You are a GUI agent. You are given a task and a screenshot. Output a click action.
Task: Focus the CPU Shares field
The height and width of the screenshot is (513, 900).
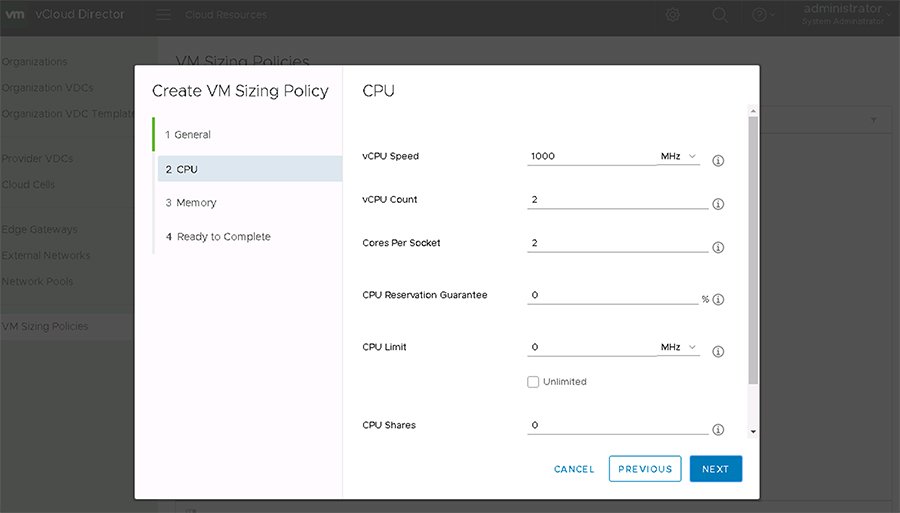(618, 425)
